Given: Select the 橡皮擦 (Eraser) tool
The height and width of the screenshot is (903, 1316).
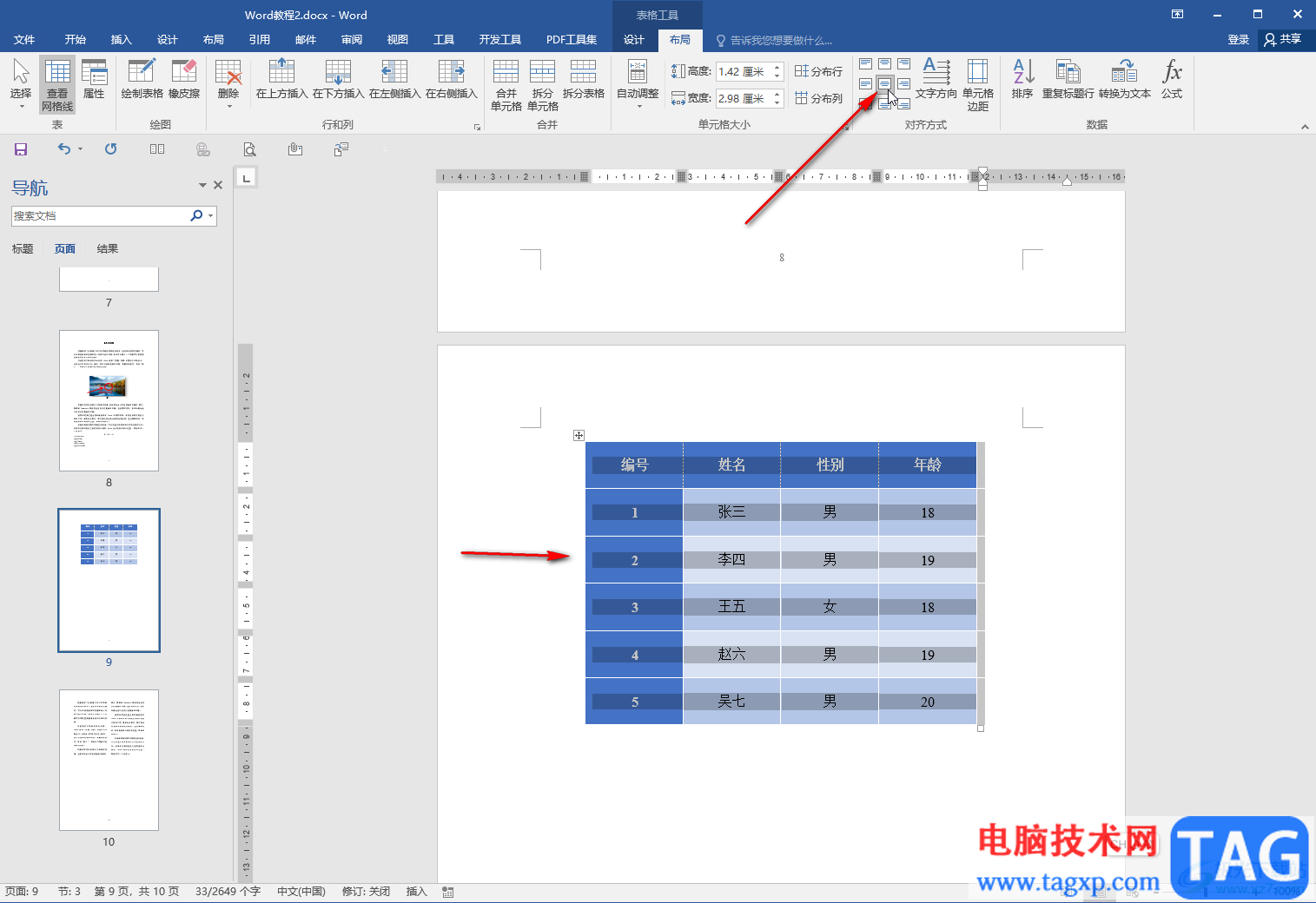Looking at the screenshot, I should pos(184,79).
